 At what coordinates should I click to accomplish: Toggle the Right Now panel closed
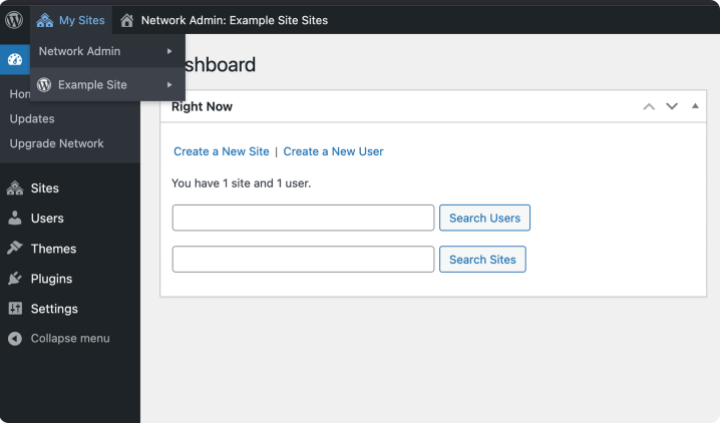[695, 106]
